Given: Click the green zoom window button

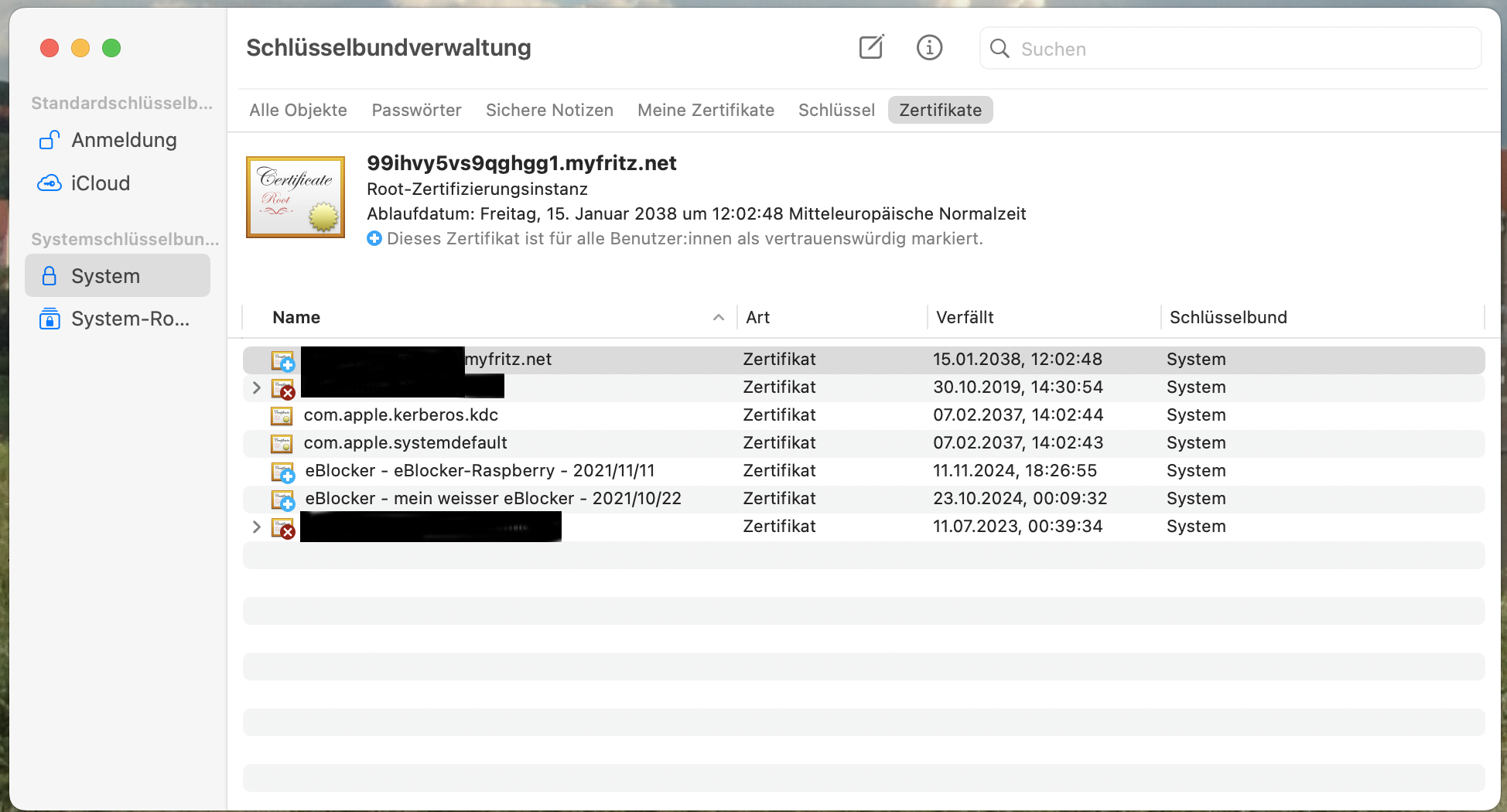Looking at the screenshot, I should point(111,48).
